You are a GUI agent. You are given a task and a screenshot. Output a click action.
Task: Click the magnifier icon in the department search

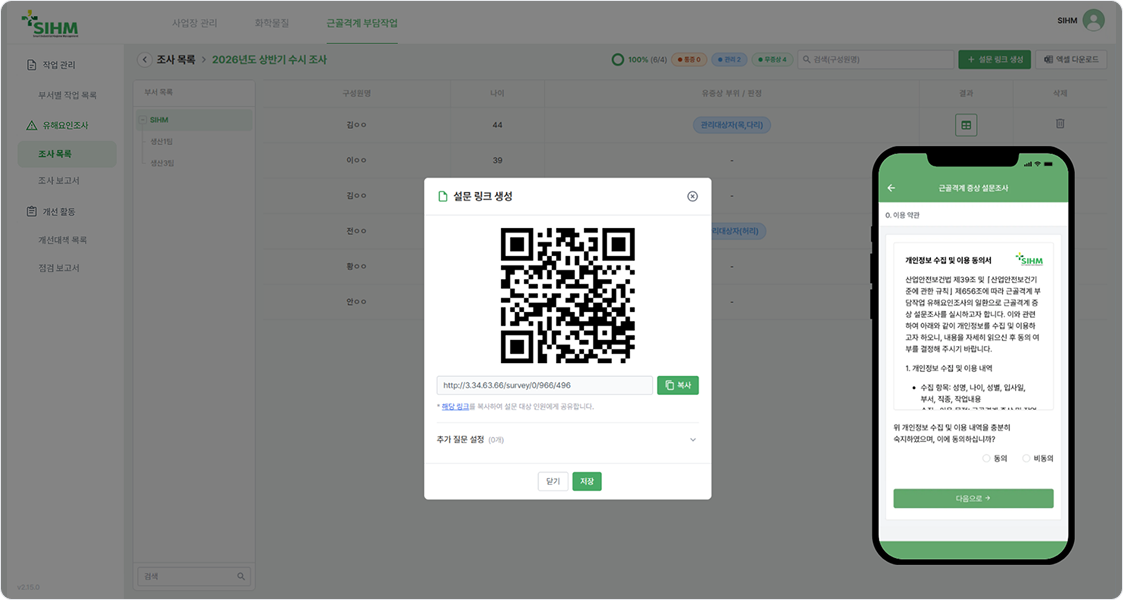pos(241,576)
